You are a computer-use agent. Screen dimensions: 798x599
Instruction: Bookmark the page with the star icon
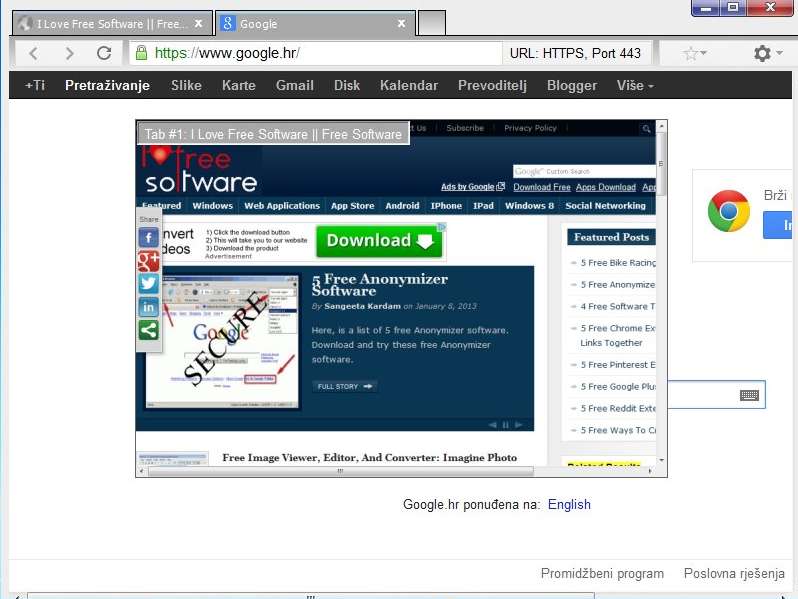[x=691, y=53]
